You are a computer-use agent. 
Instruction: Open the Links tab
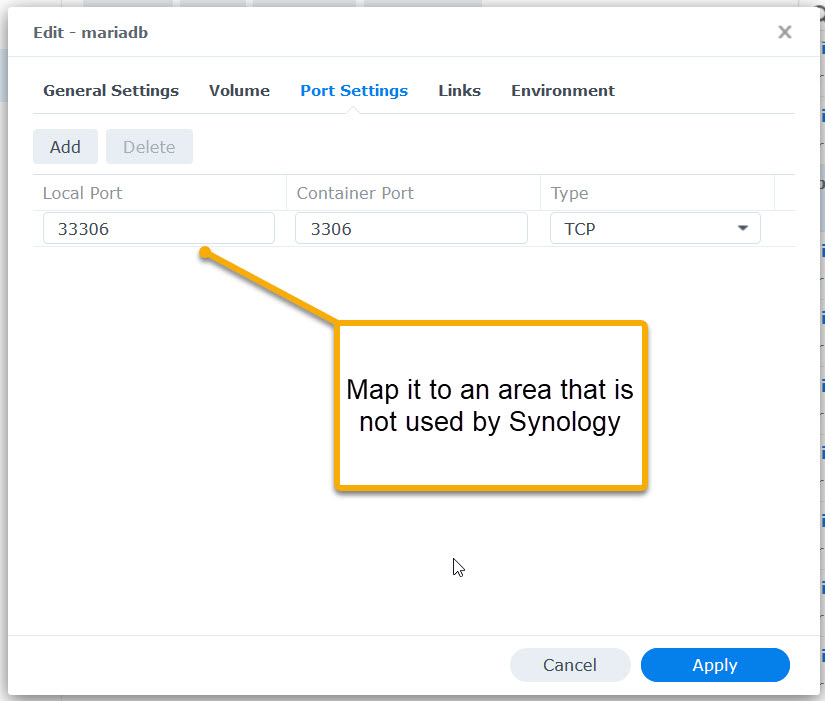459,91
